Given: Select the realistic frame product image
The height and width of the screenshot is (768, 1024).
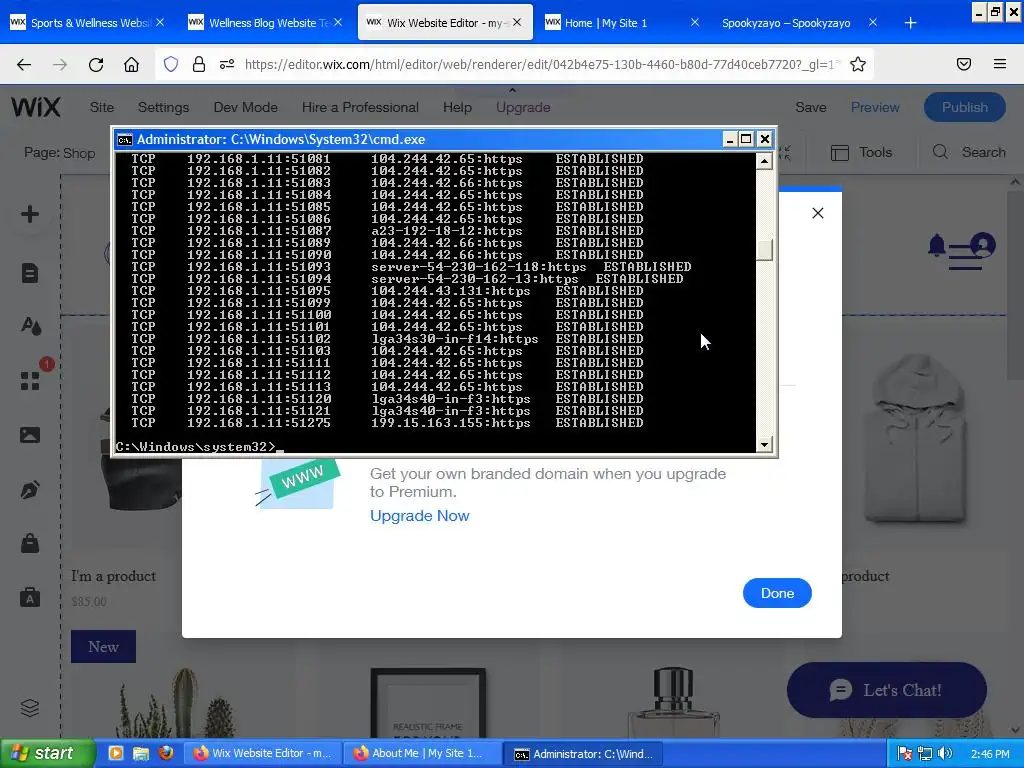Looking at the screenshot, I should click(x=428, y=703).
